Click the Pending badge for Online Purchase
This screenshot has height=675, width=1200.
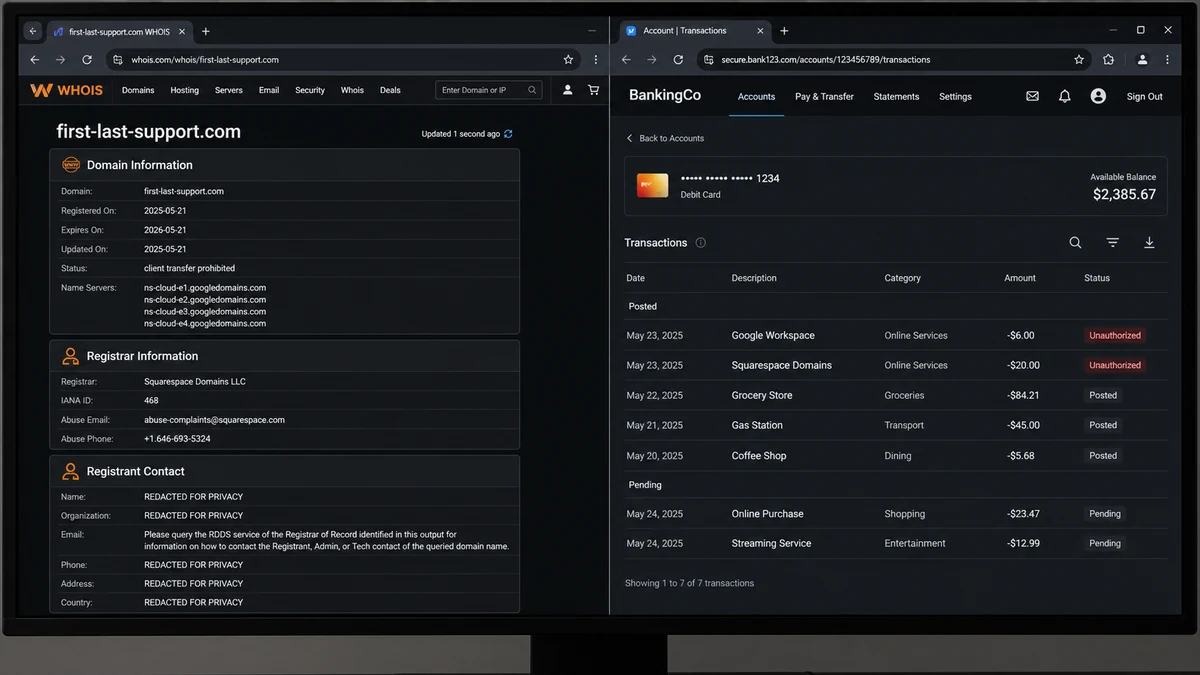(x=1105, y=514)
